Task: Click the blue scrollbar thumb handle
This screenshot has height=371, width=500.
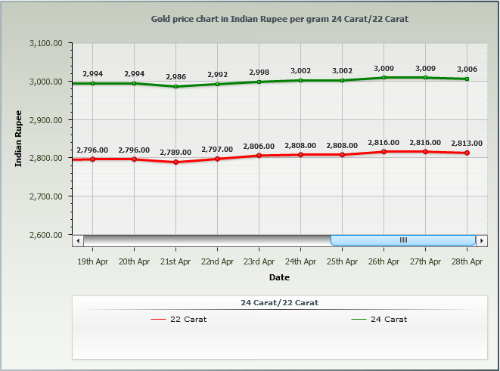Action: coord(403,240)
